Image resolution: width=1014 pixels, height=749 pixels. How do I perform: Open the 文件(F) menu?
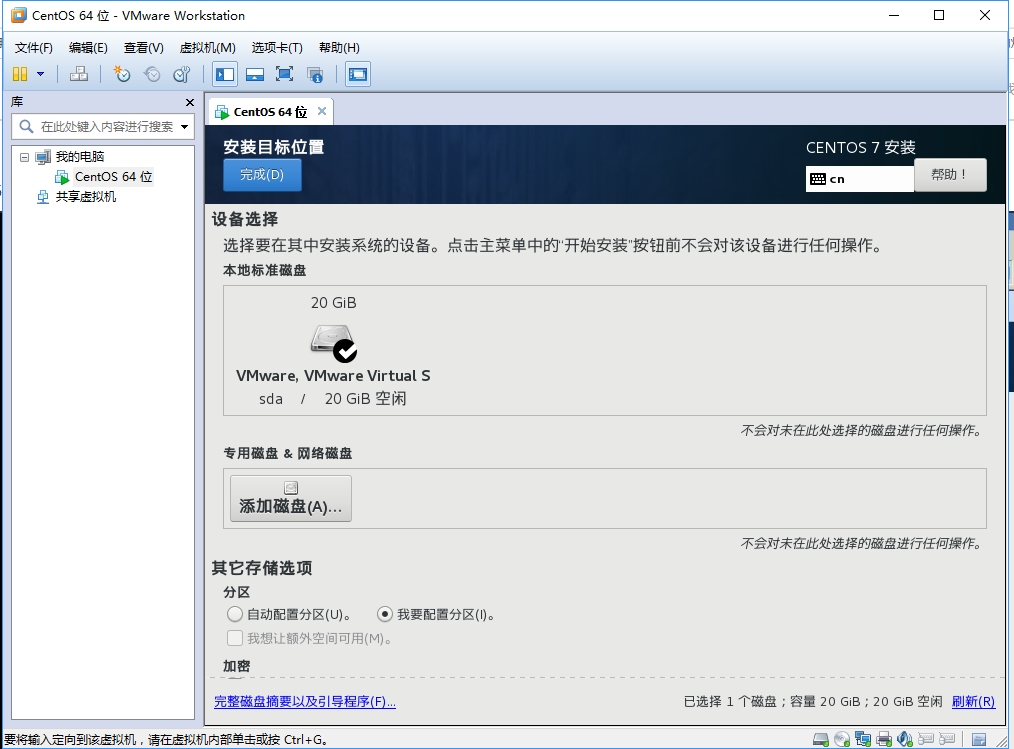[34, 48]
